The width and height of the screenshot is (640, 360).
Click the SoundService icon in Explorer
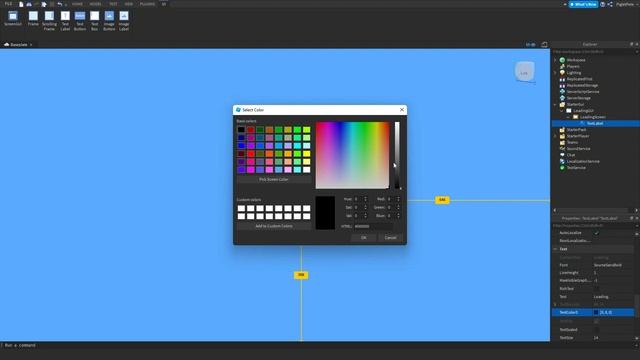pyautogui.click(x=562, y=149)
